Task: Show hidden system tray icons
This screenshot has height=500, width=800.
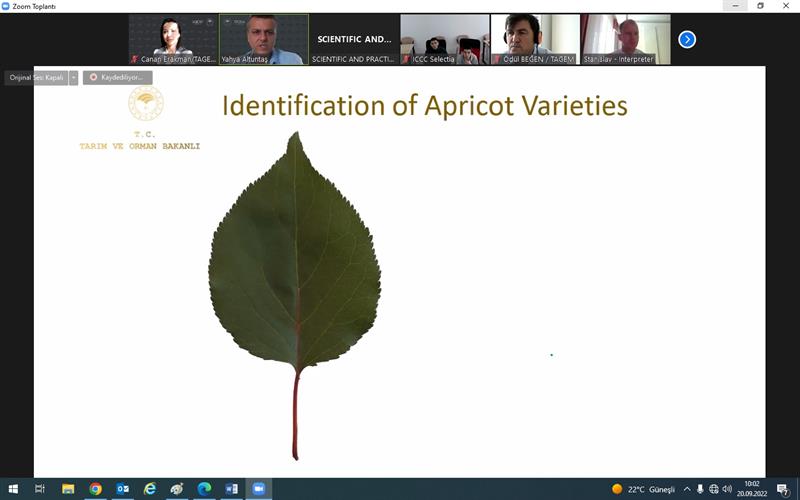Action: (687, 489)
